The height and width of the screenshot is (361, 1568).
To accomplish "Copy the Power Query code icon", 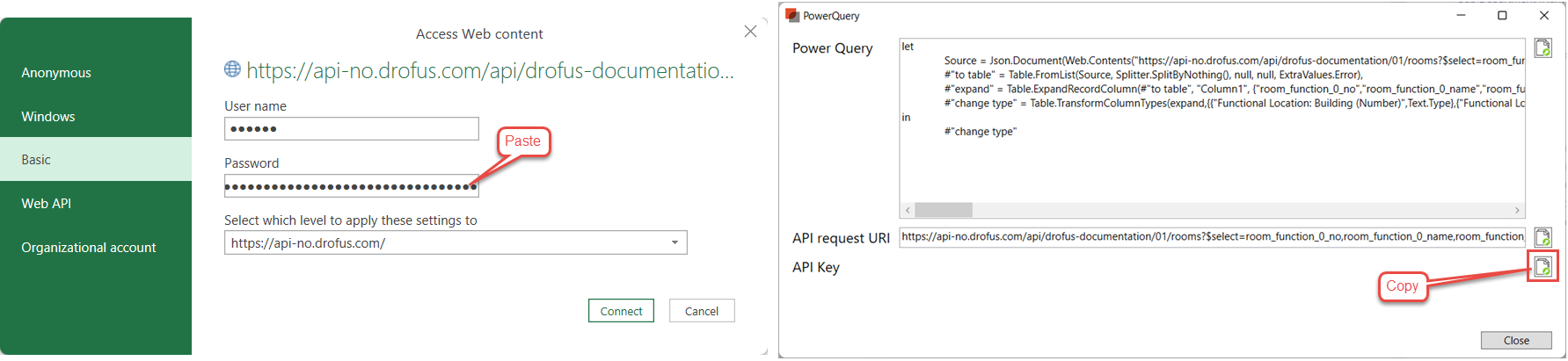I will (x=1542, y=48).
